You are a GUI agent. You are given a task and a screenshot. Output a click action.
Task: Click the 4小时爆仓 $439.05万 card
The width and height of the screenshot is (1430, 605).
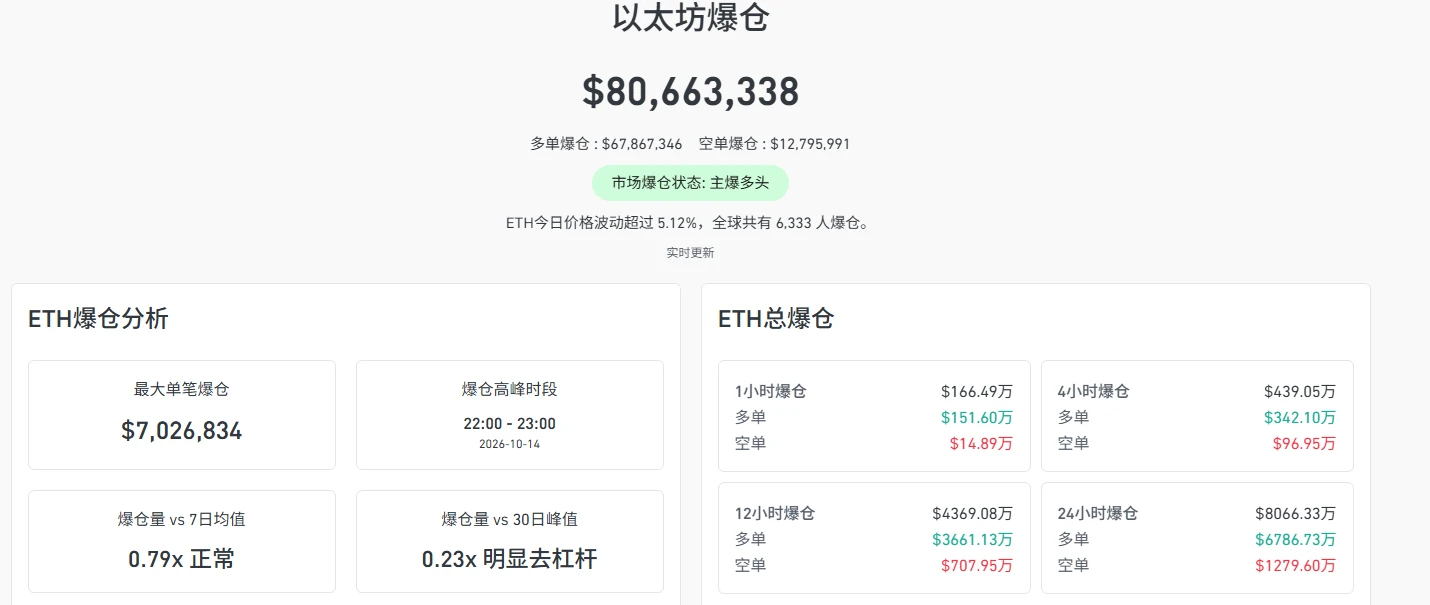(x=1197, y=416)
